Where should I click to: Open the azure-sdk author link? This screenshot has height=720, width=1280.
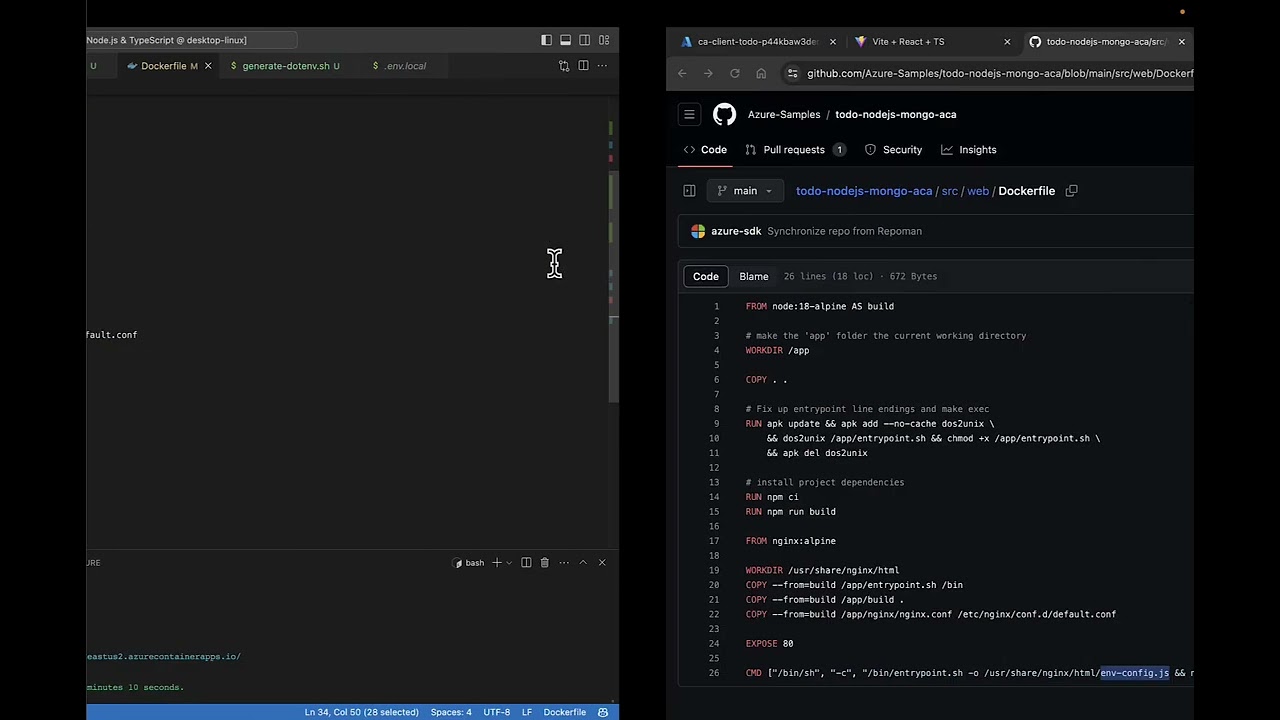736,231
